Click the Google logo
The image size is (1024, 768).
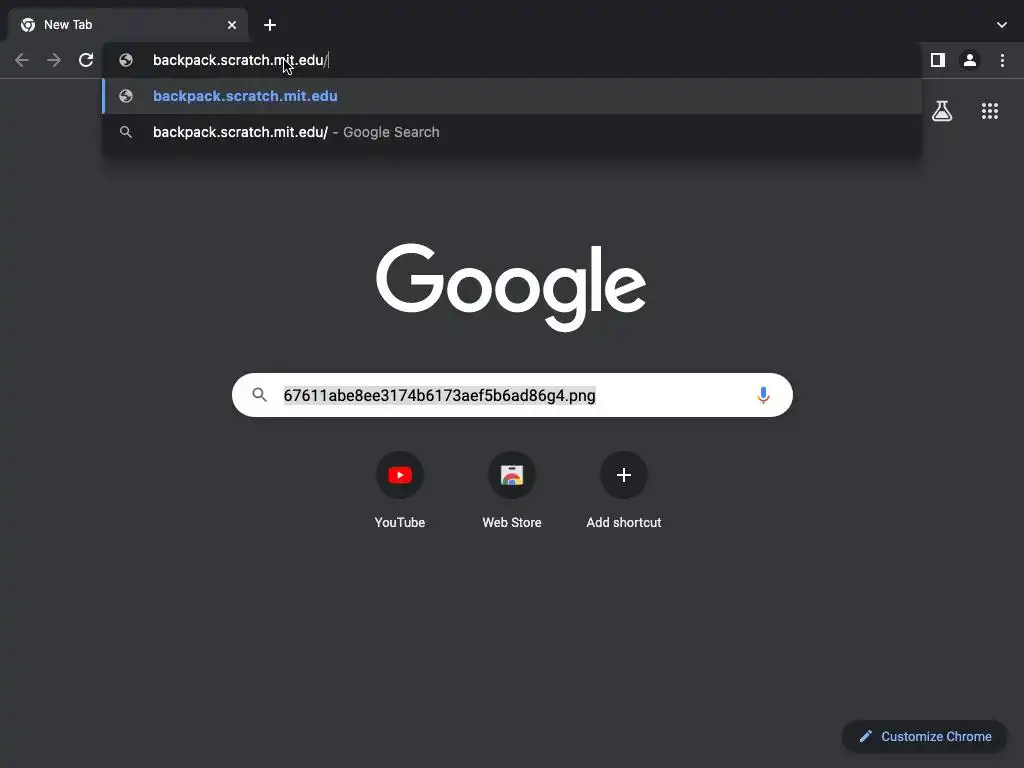point(511,287)
